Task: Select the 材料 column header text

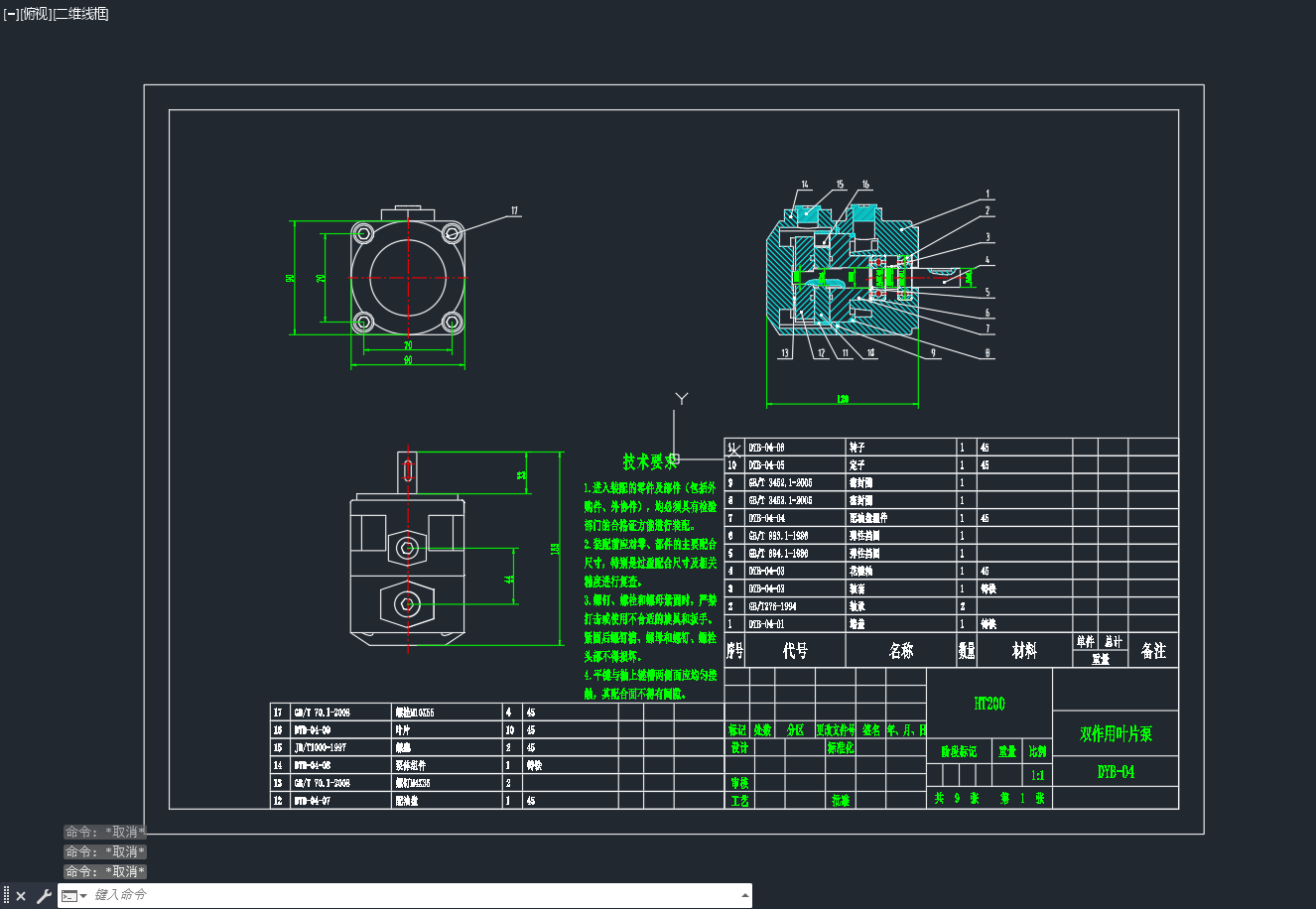Action: (x=1024, y=651)
